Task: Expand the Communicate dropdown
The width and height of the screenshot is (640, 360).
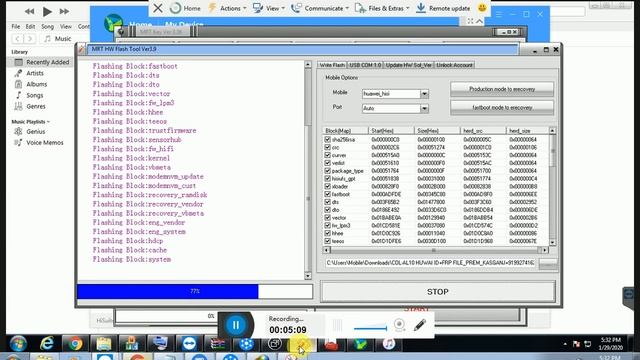Action: tap(320, 8)
